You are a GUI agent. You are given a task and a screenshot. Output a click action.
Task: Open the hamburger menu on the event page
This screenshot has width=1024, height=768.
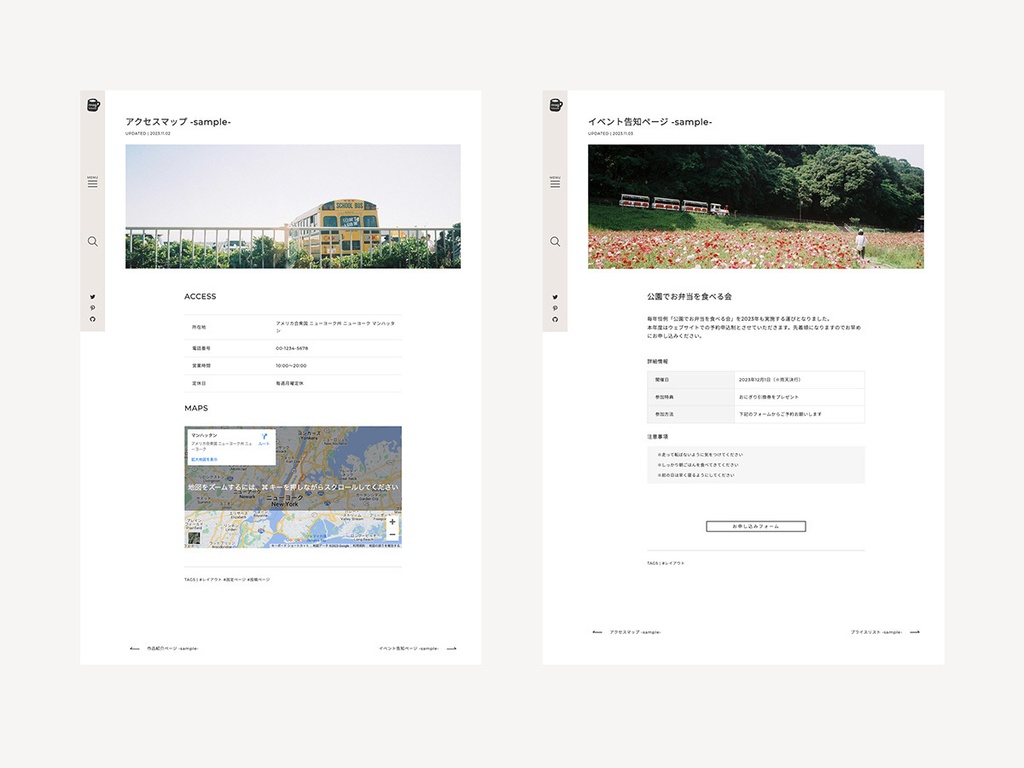556,184
